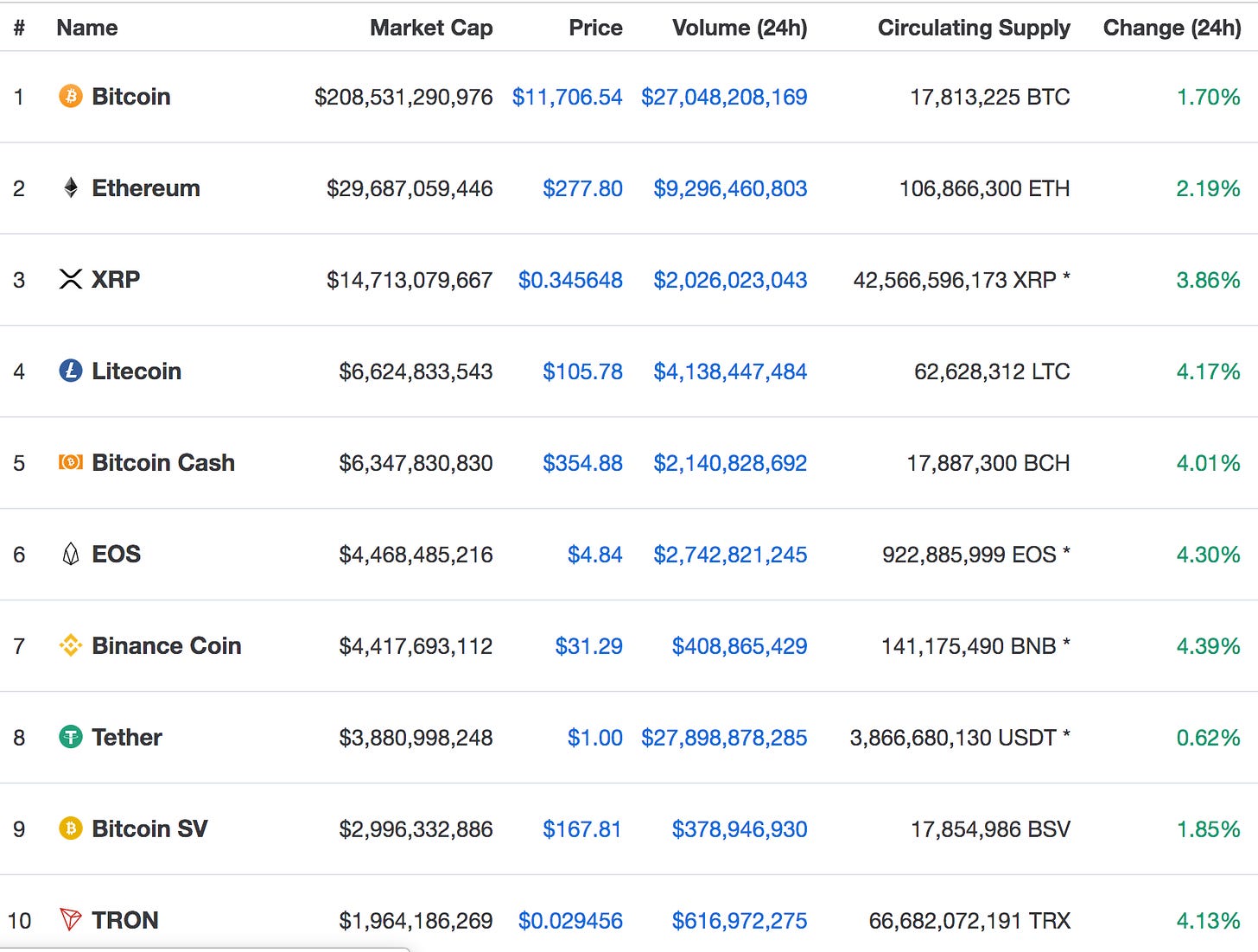Image resolution: width=1258 pixels, height=952 pixels.
Task: Select Binance Coin 24h change 4.39%
Action: pos(1209,646)
